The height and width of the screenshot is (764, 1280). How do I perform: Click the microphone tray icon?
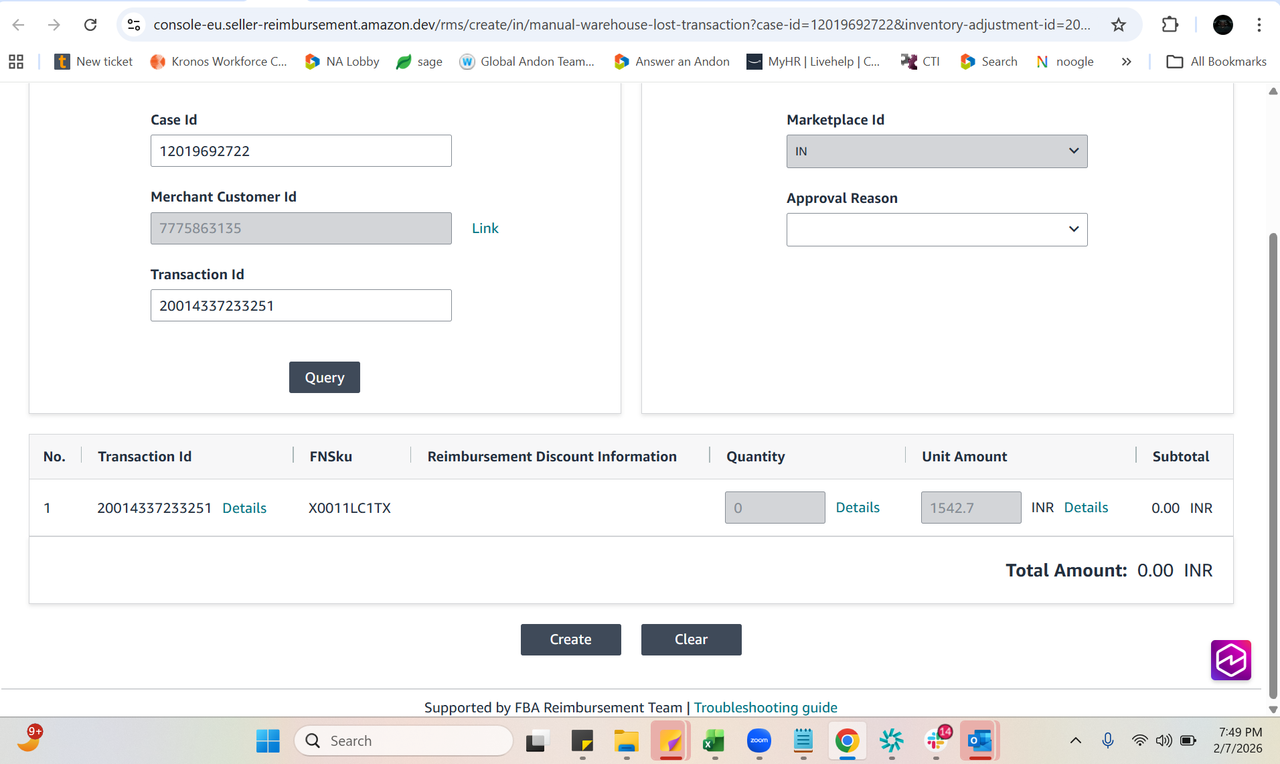pos(1108,740)
